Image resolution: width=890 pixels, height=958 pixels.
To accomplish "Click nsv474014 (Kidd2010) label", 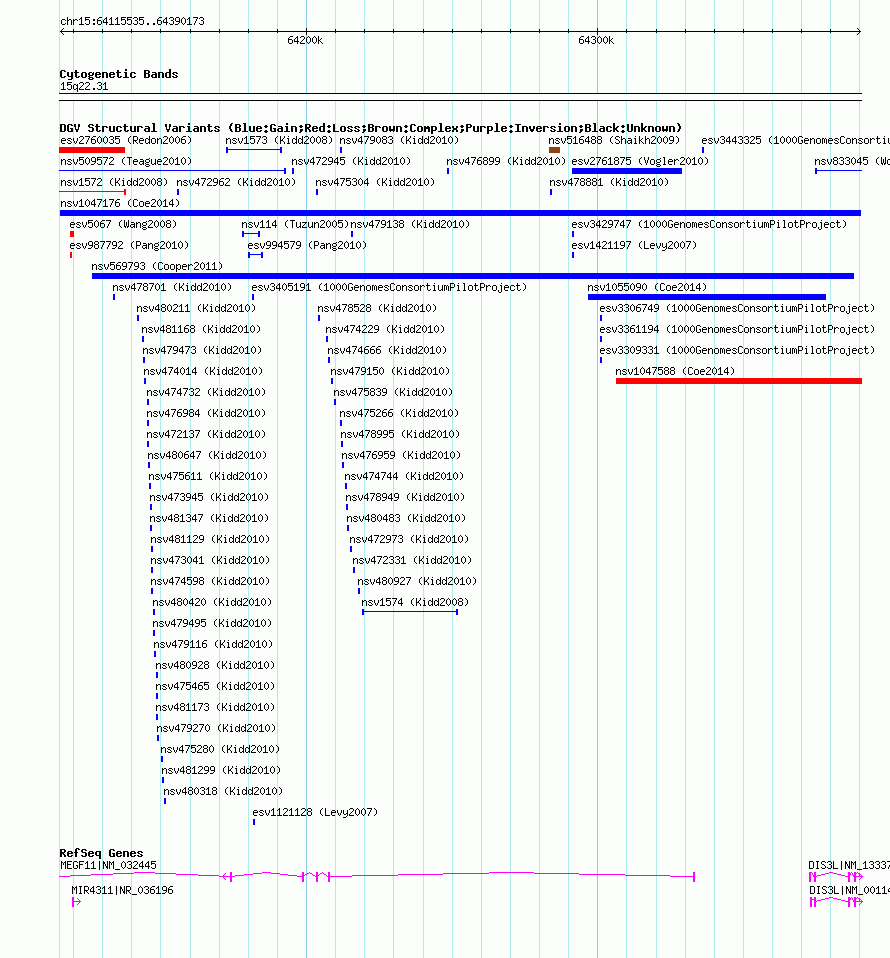I will pyautogui.click(x=203, y=371).
